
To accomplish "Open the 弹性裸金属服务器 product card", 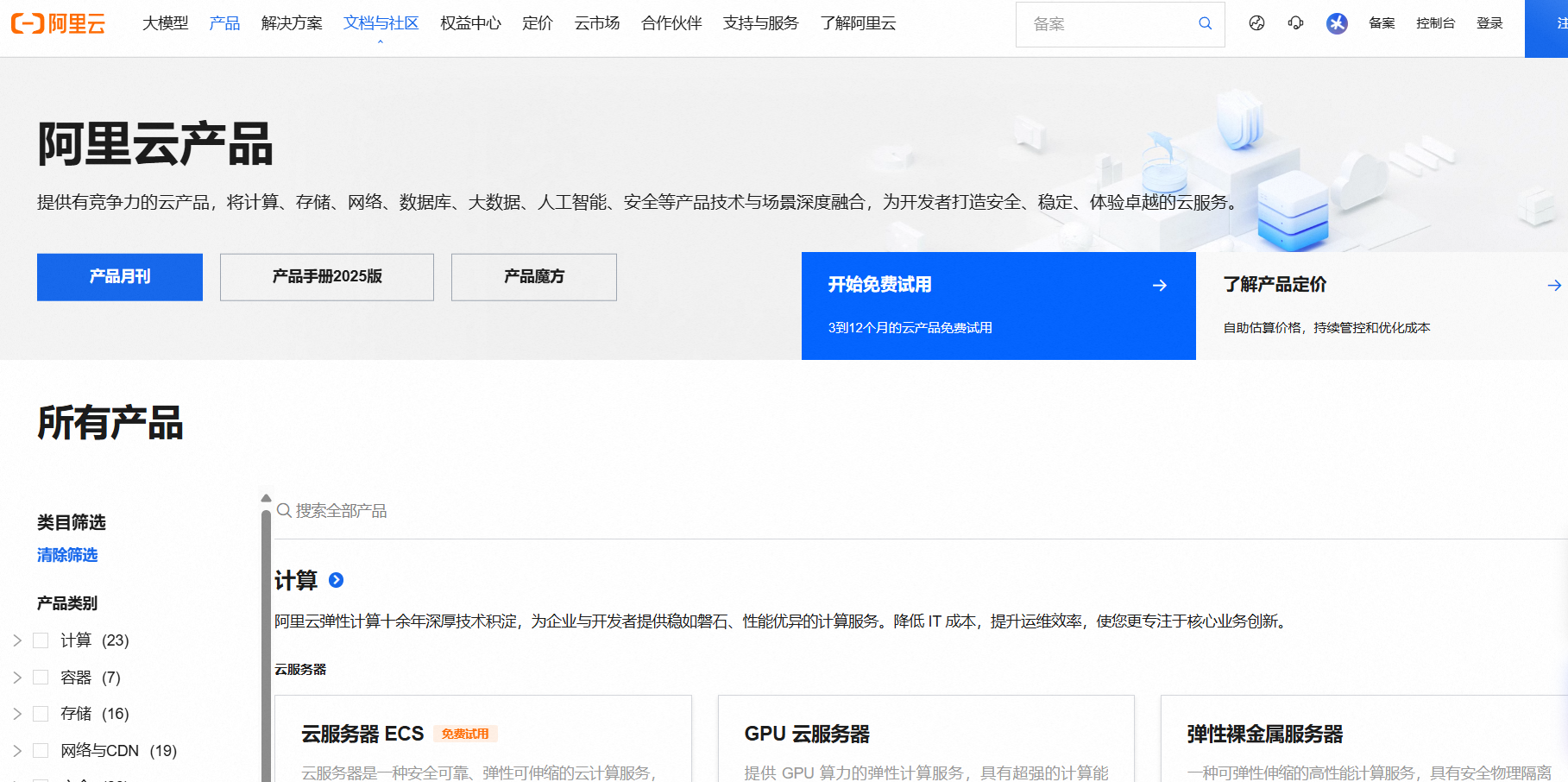I will (1364, 739).
